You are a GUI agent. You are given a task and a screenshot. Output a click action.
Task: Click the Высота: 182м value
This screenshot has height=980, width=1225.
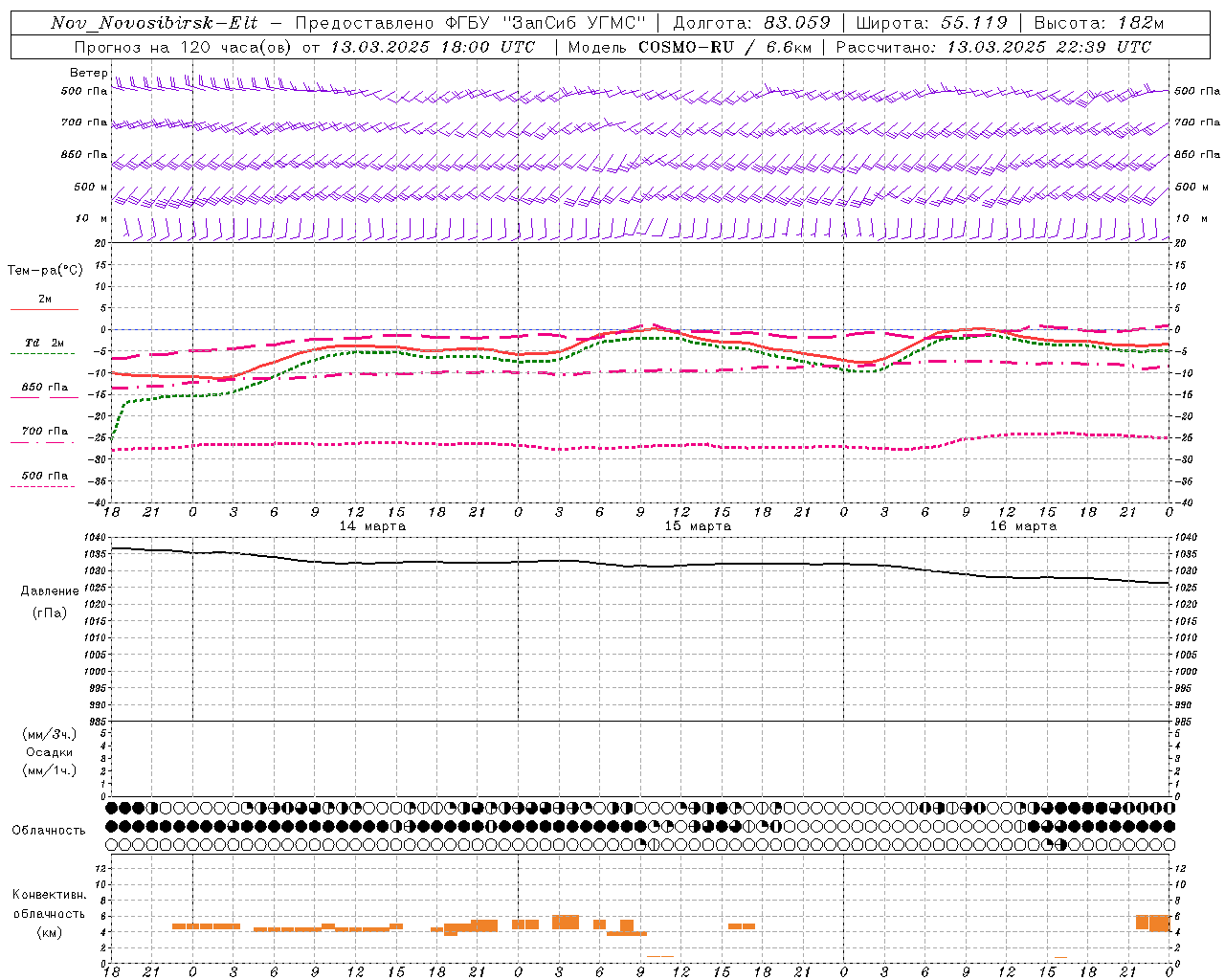pos(1100,23)
